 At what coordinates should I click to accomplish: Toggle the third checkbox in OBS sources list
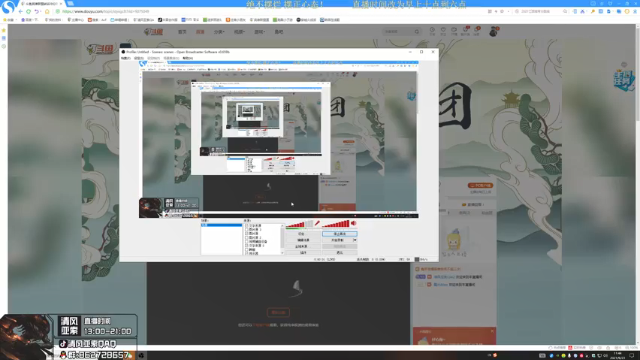247,233
